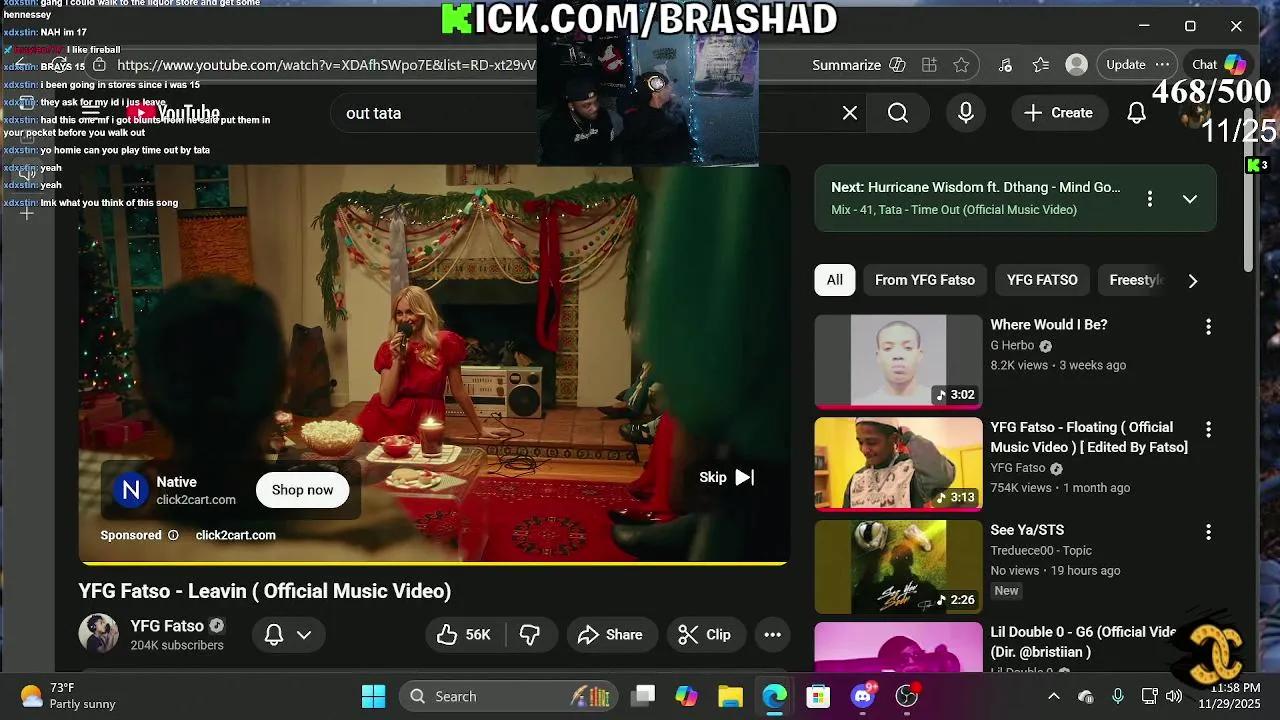The image size is (1280, 720).
Task: Open Lil Double 0 - G6 video title
Action: [x=1083, y=642]
